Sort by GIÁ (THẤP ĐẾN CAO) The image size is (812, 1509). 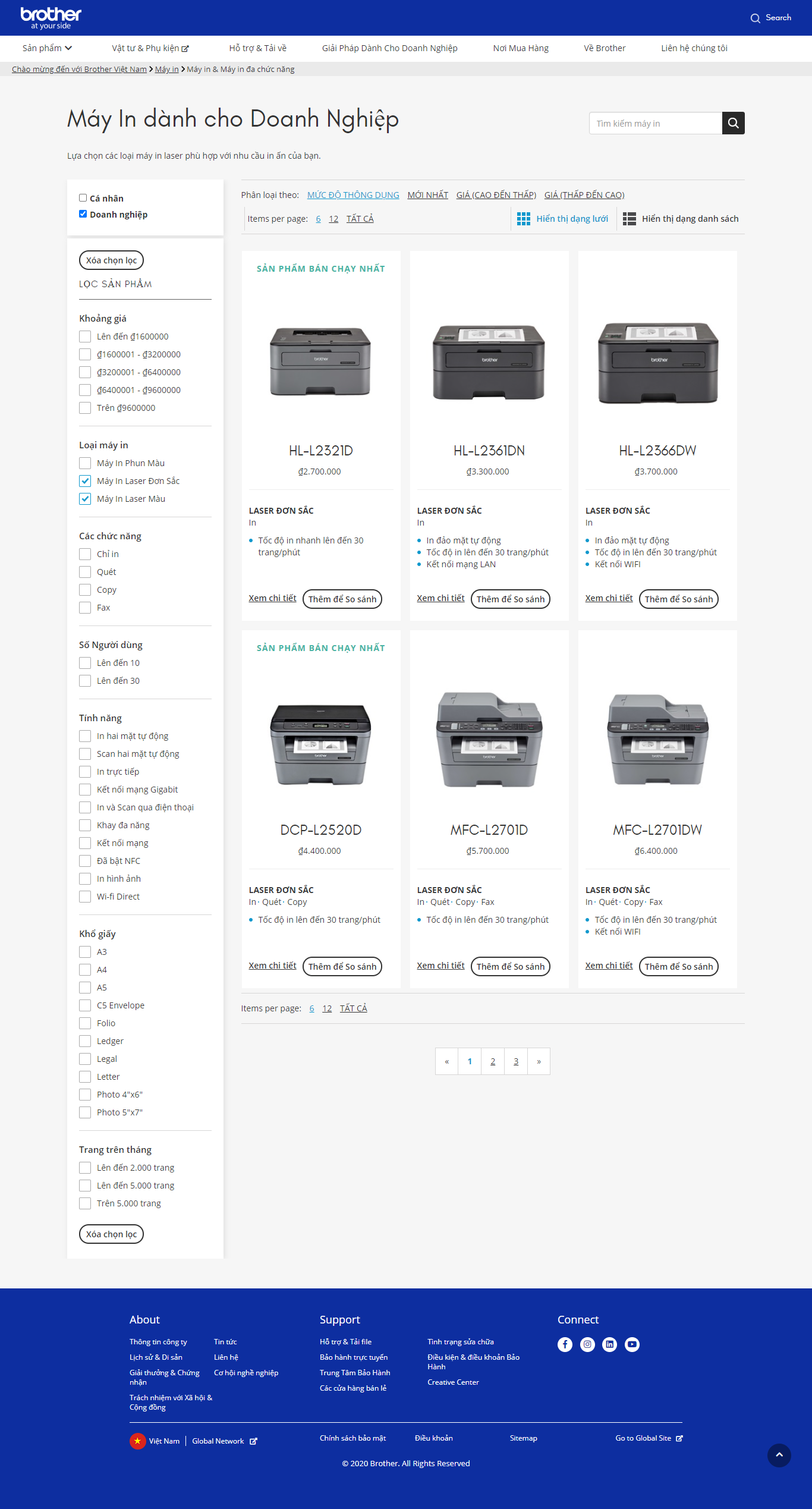pyautogui.click(x=584, y=195)
